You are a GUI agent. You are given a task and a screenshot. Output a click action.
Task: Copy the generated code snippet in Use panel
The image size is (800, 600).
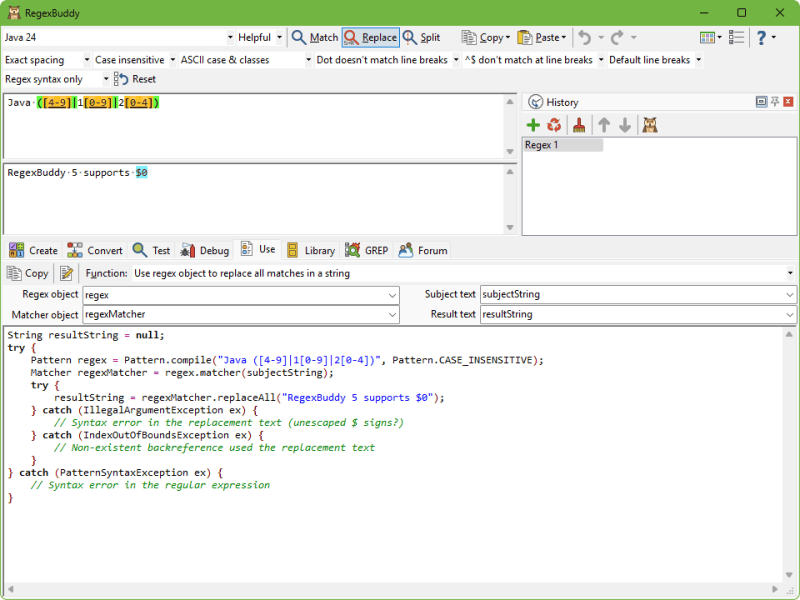click(28, 273)
